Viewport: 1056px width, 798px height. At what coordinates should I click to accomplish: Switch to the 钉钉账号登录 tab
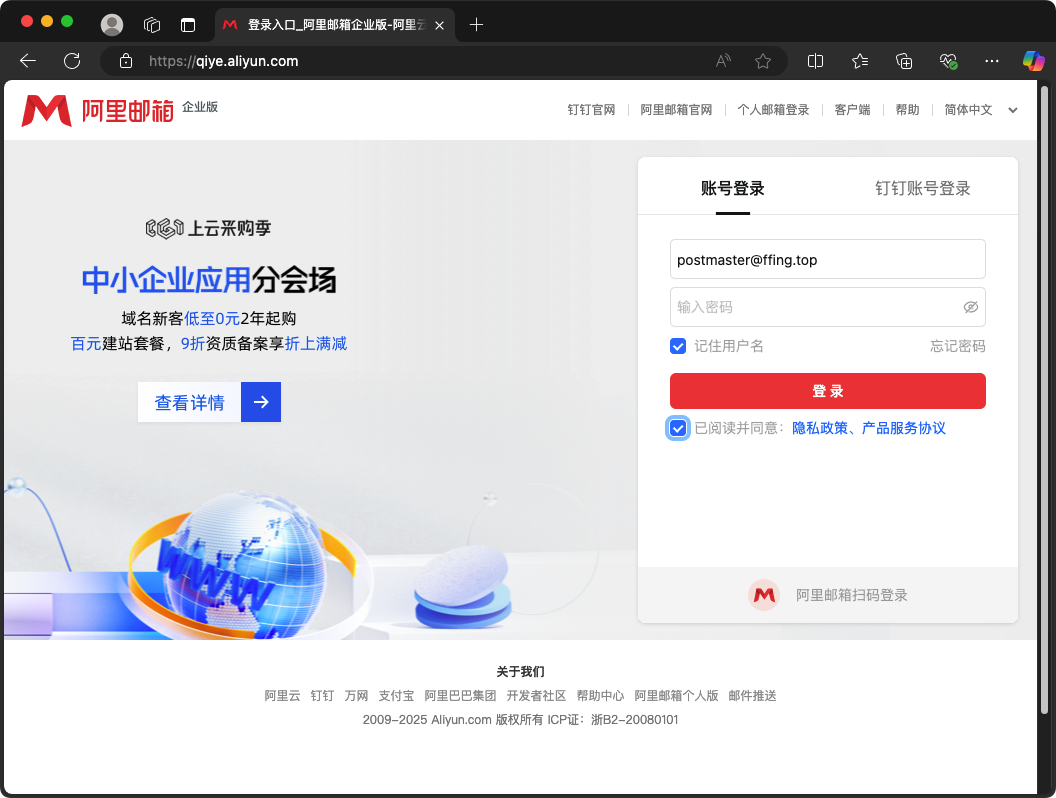[922, 188]
